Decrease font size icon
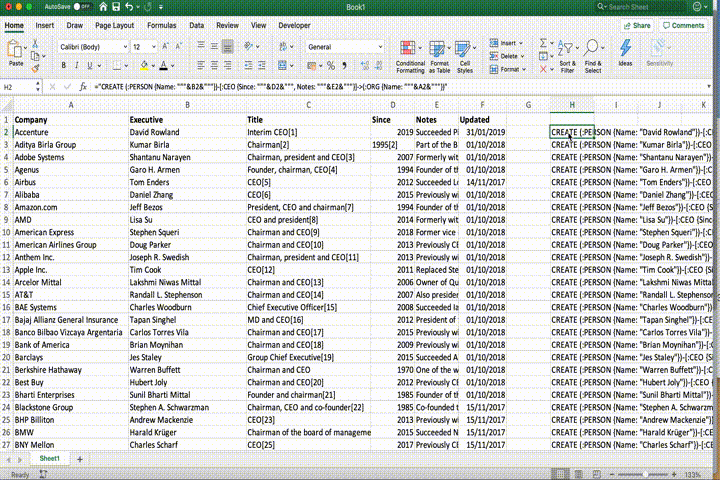This screenshot has width=720, height=480. [x=179, y=46]
